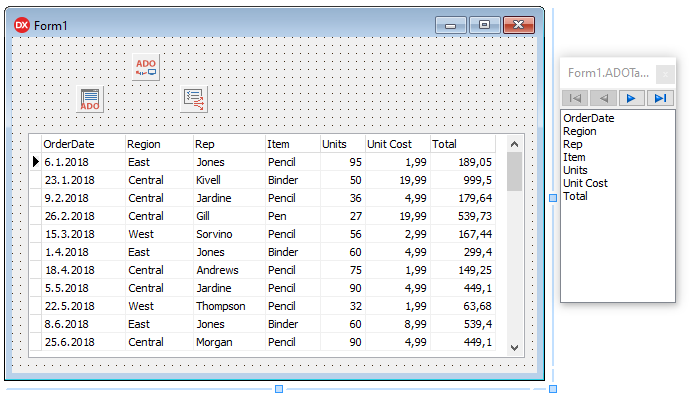Viewport: 694px width, 400px height.
Task: Click the OrderDate column header
Action: 83,144
